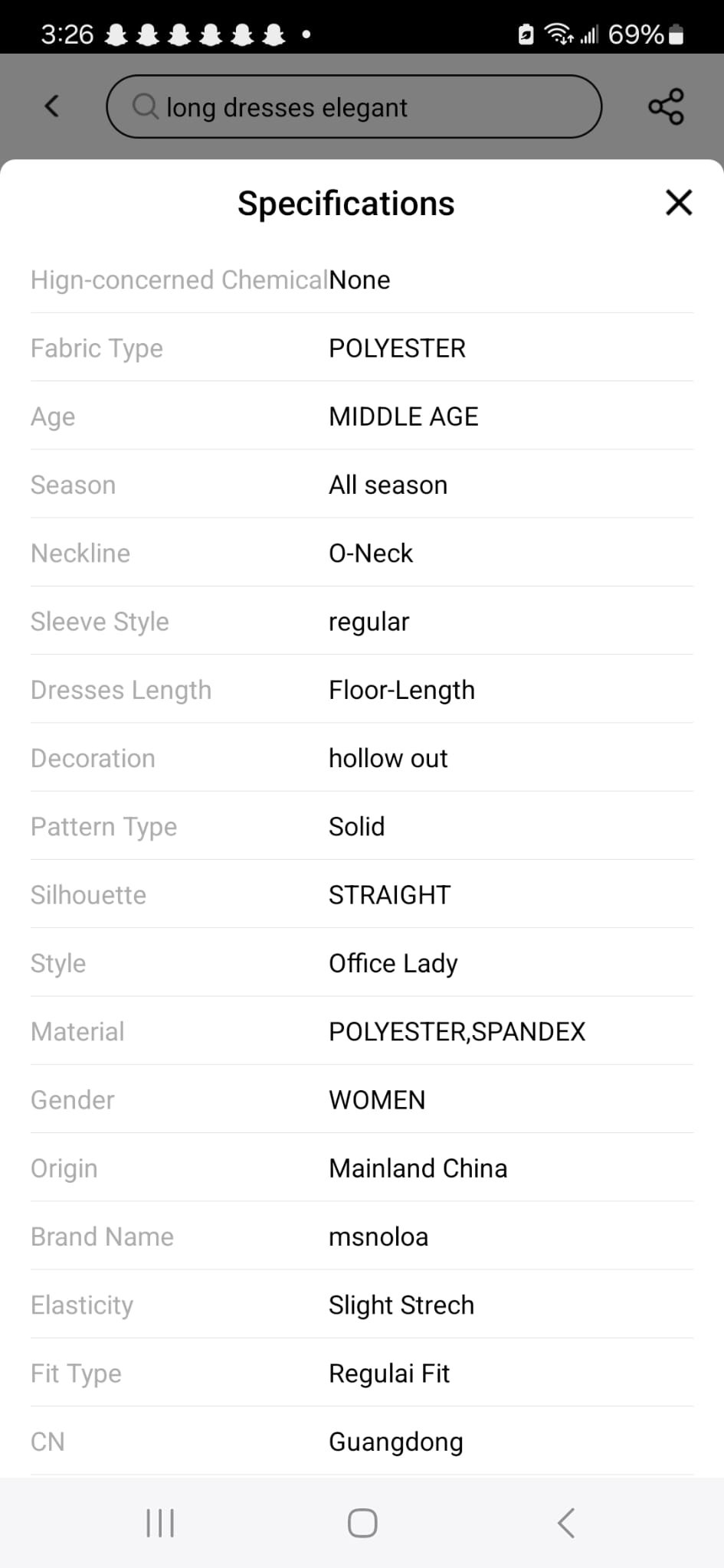Select the Brand Name msnoloa value
724x1568 pixels.
coord(378,1236)
